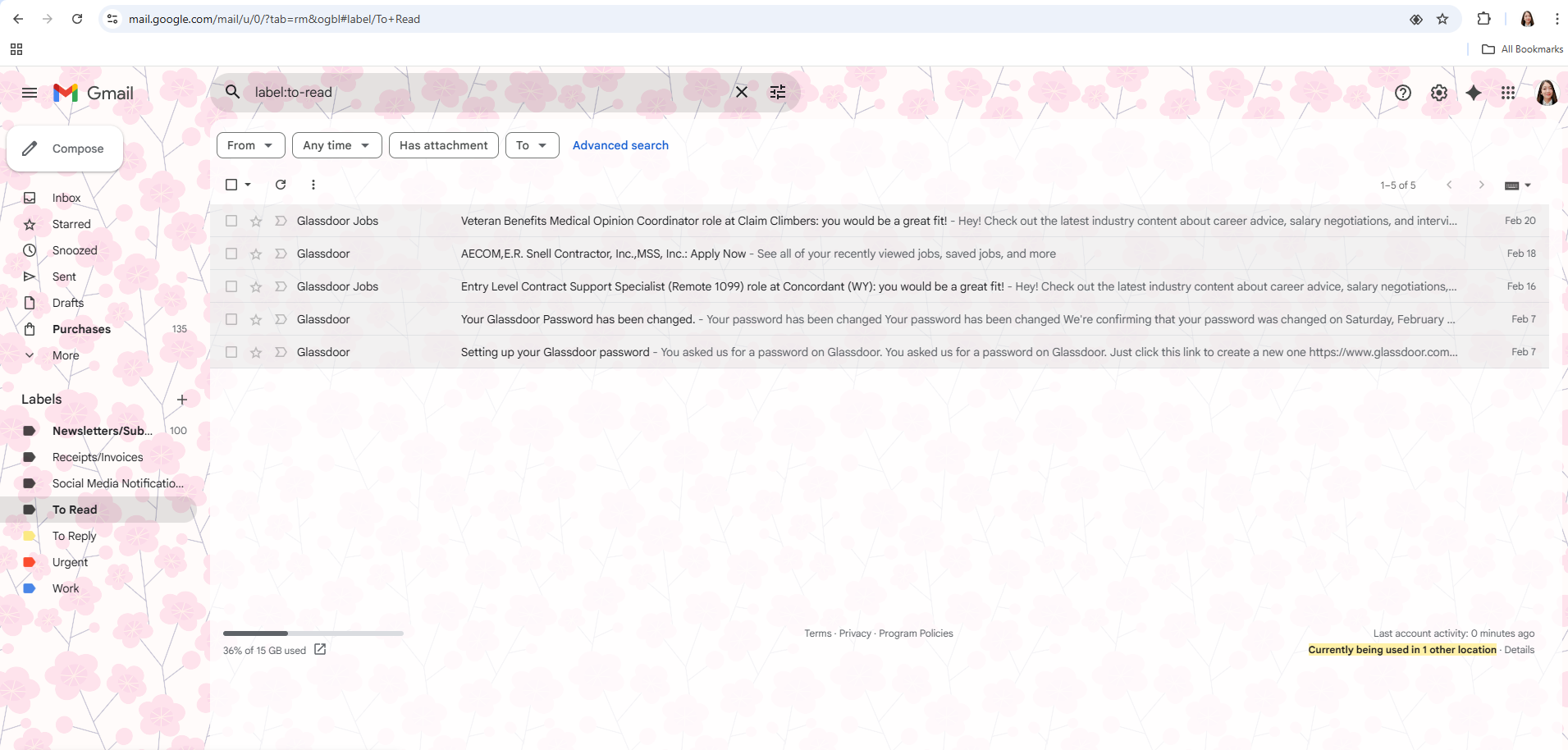Star the AECOM Apply Now email
Image resolution: width=1568 pixels, height=750 pixels.
tap(256, 254)
